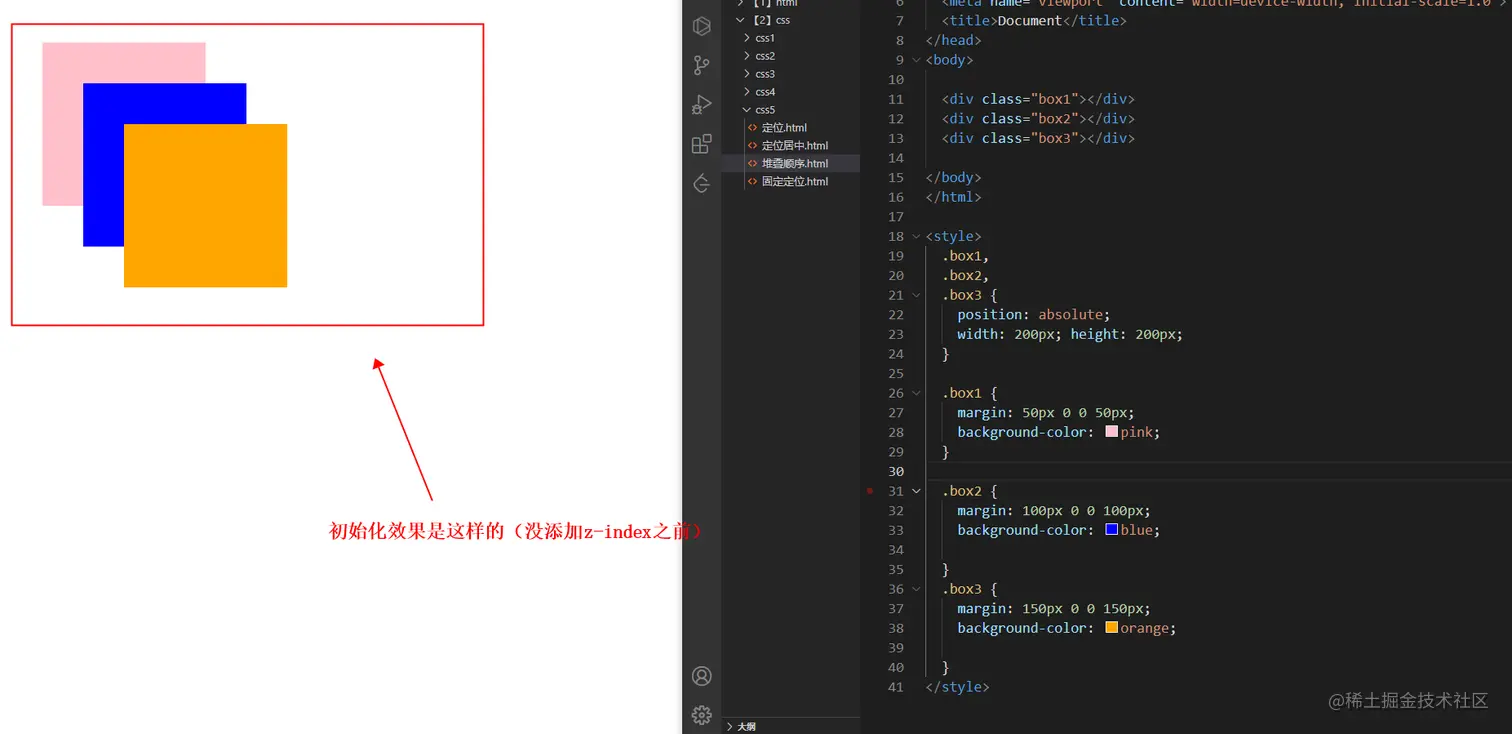The image size is (1512, 734).
Task: Fold the .box2 rule at line 31
Action: coord(916,491)
